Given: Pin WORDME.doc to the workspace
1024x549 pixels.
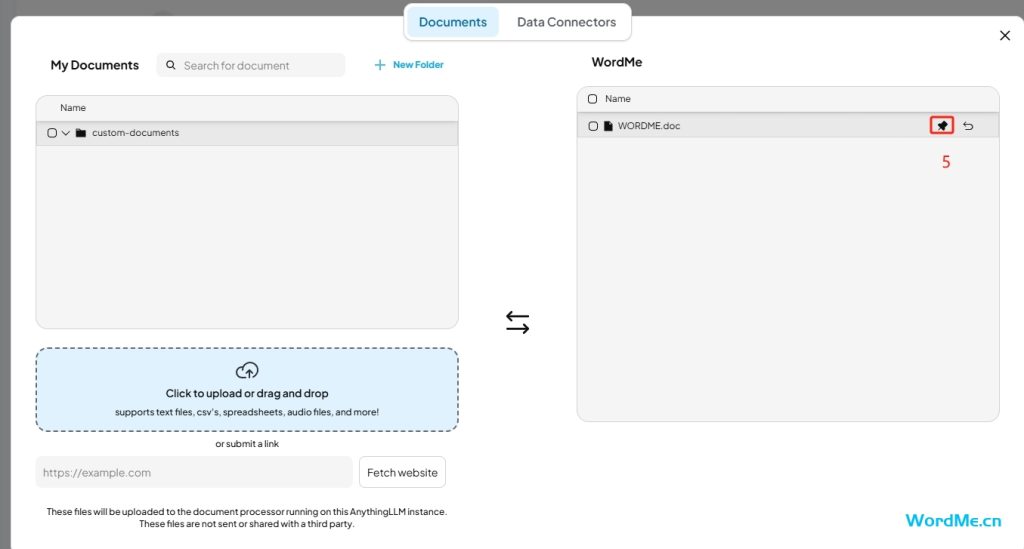Looking at the screenshot, I should [942, 125].
